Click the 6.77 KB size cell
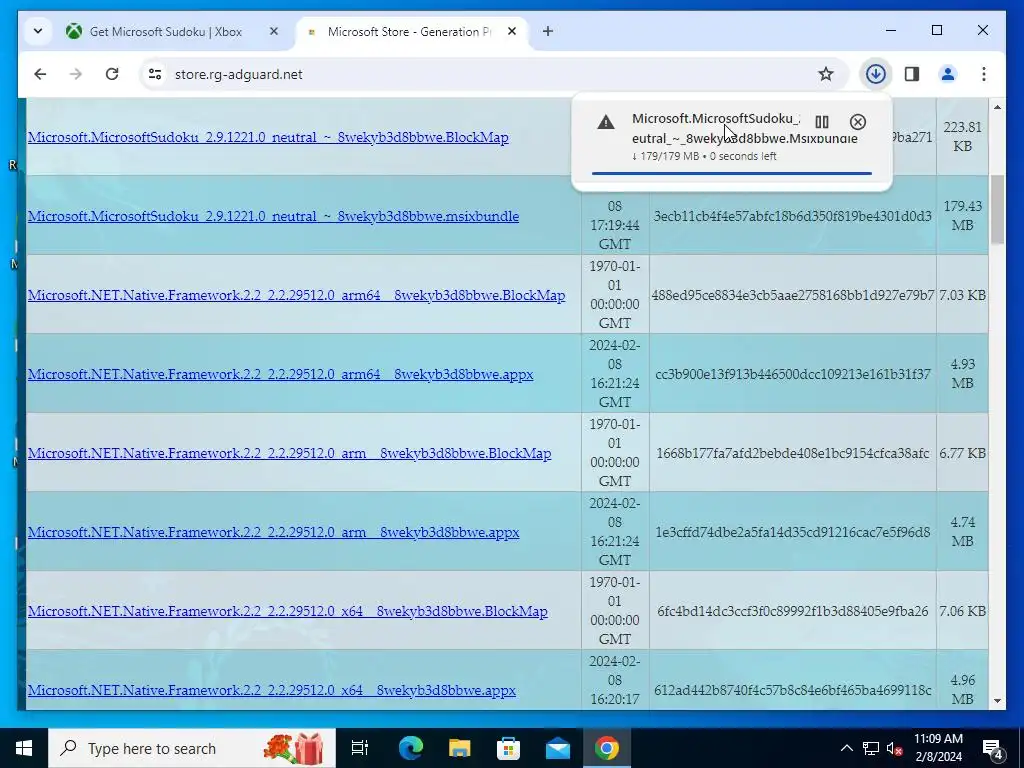1024x768 pixels. (x=963, y=453)
